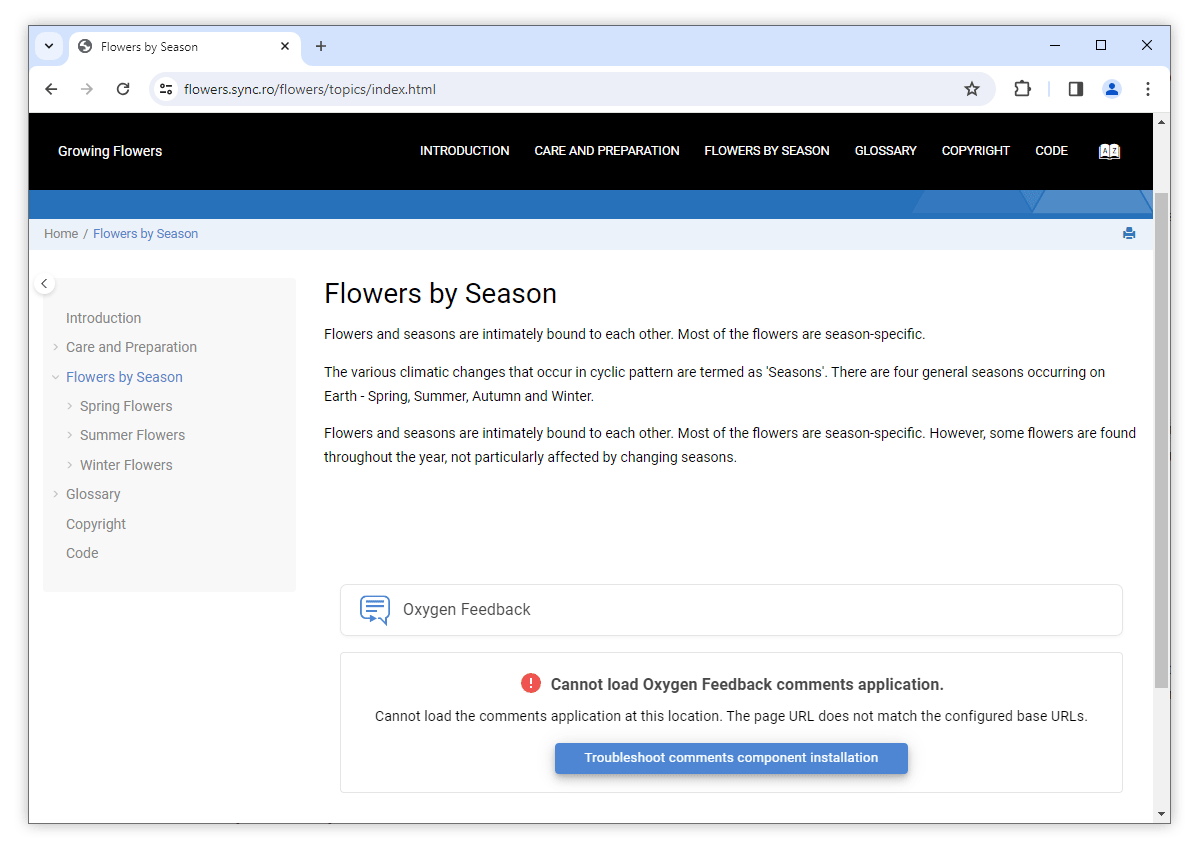This screenshot has height=850, width=1200.
Task: Open CODE in top menu
Action: [1051, 151]
